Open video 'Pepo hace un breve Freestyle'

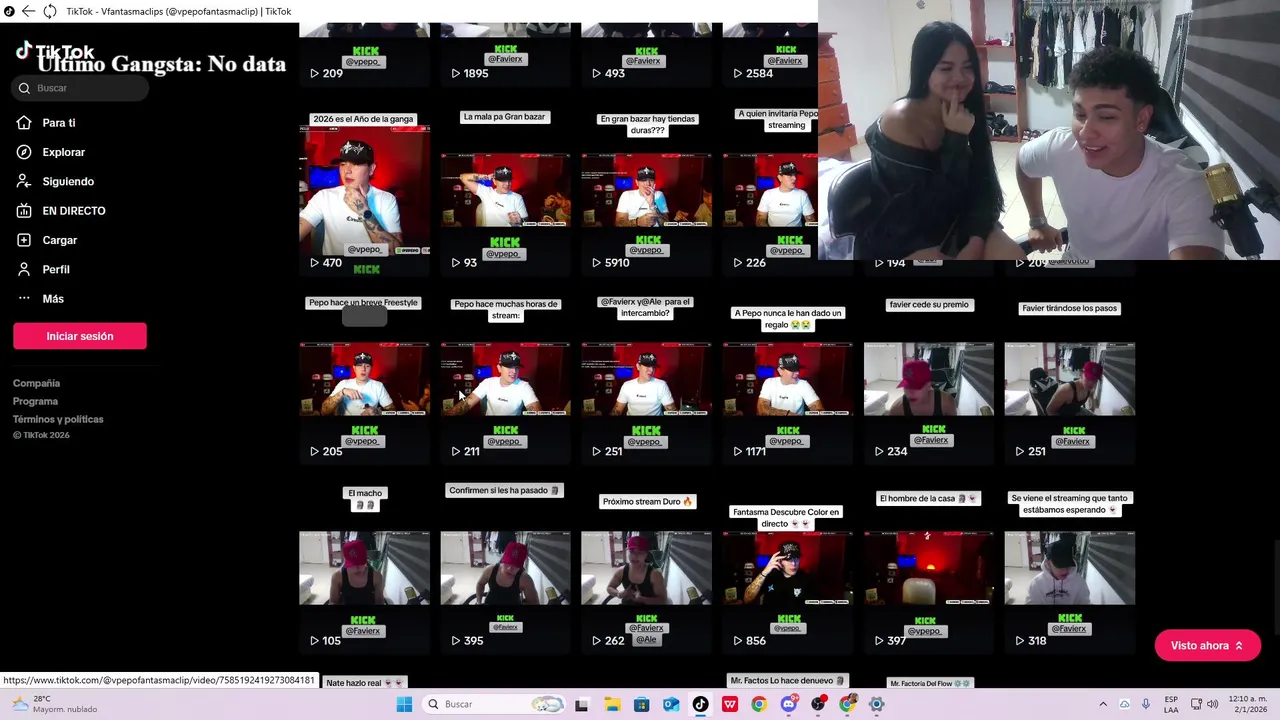tap(364, 379)
